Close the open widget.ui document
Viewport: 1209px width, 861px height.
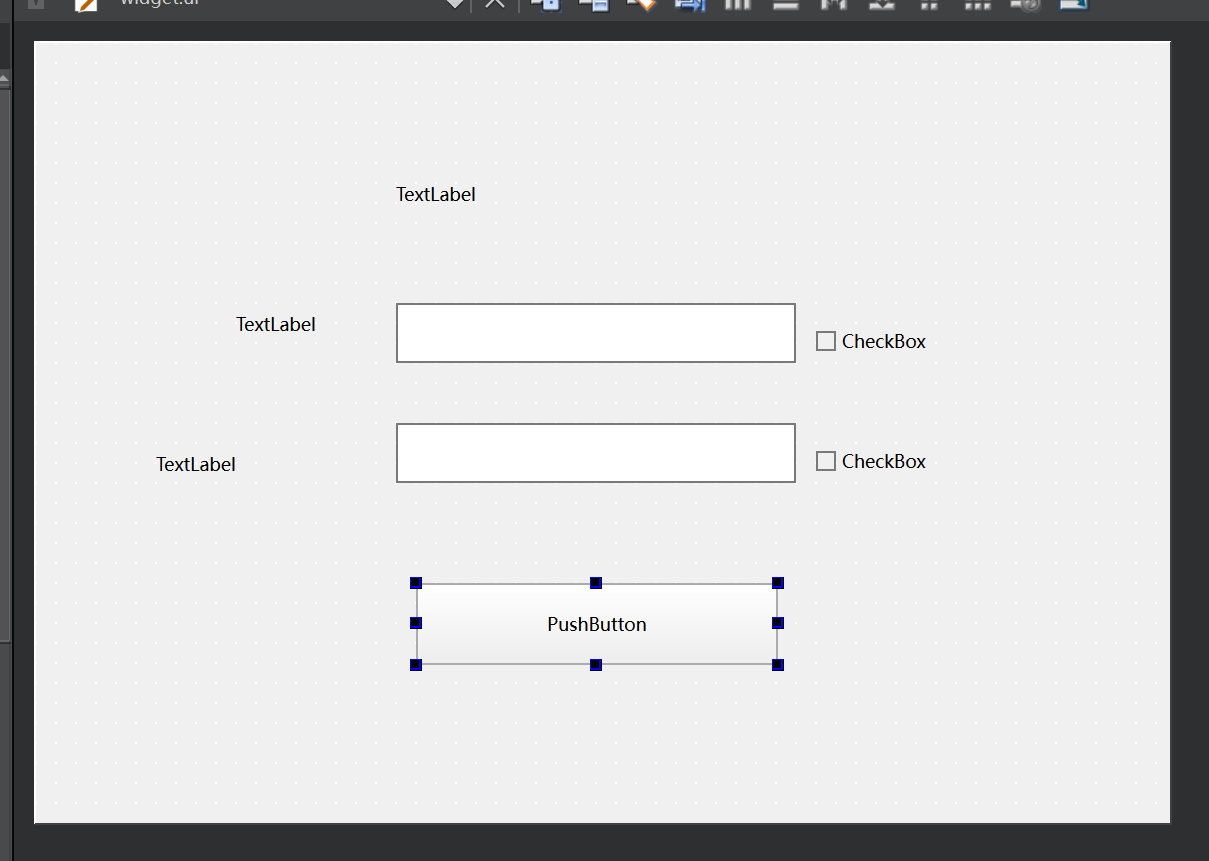[x=494, y=4]
